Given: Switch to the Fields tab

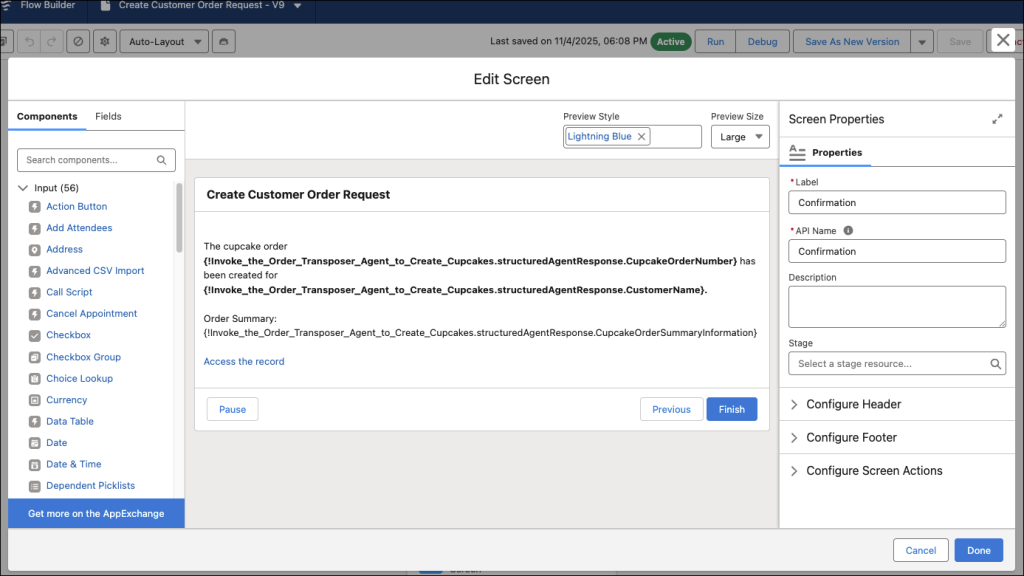Looking at the screenshot, I should click(108, 117).
